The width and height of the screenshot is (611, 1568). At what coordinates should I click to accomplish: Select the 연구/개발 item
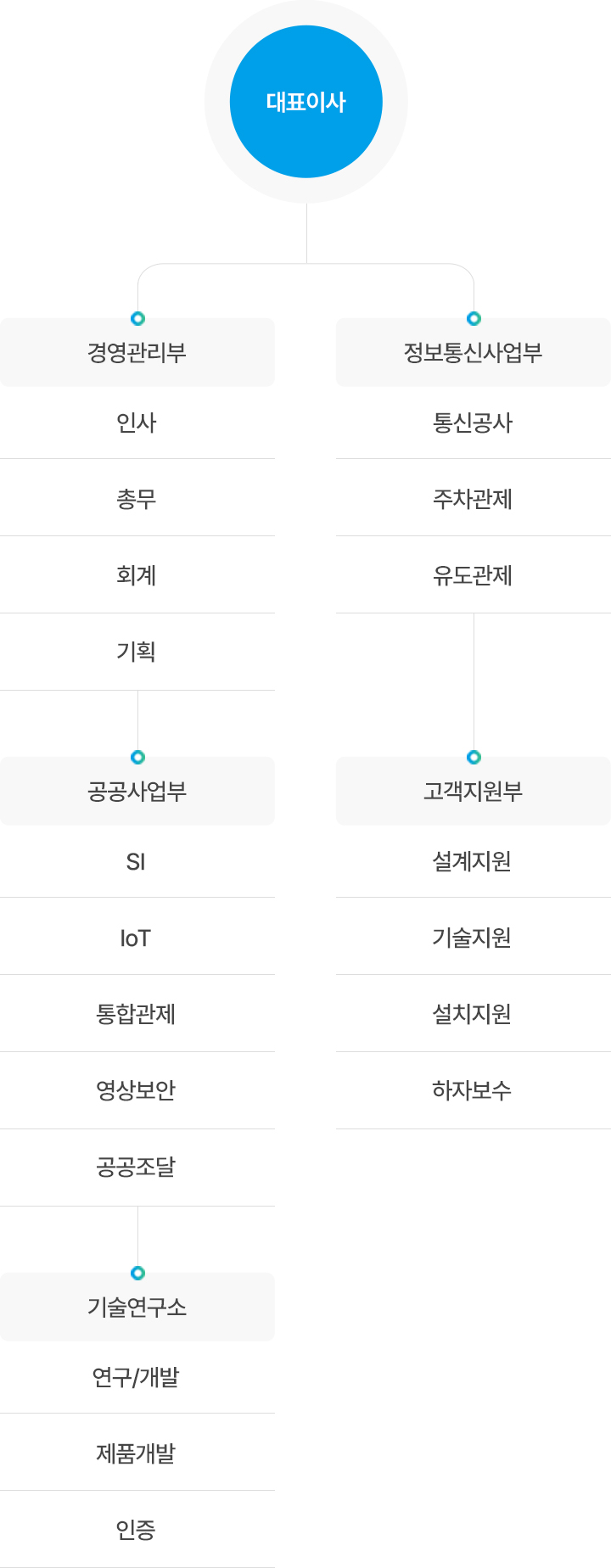137,1377
